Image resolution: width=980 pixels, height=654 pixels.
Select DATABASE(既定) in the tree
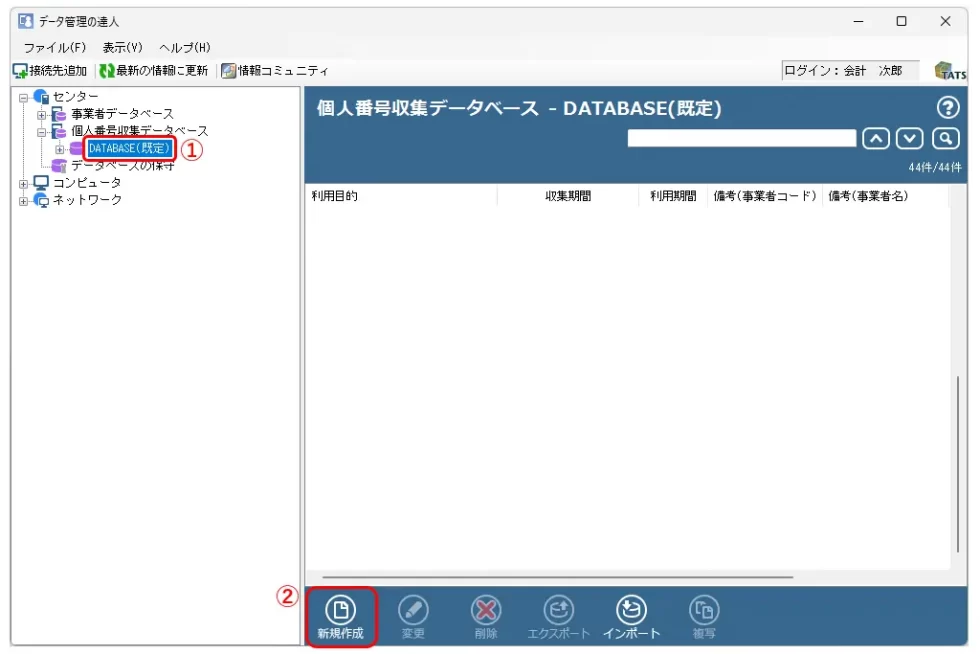(130, 149)
